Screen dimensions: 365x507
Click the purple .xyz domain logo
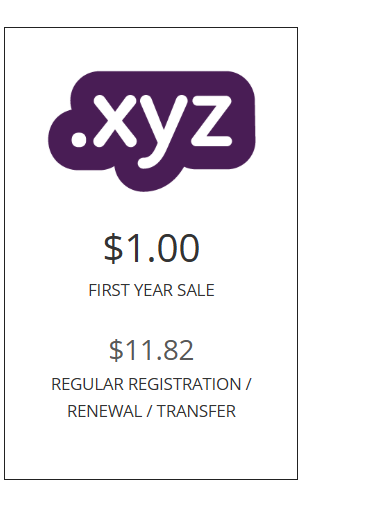click(152, 131)
